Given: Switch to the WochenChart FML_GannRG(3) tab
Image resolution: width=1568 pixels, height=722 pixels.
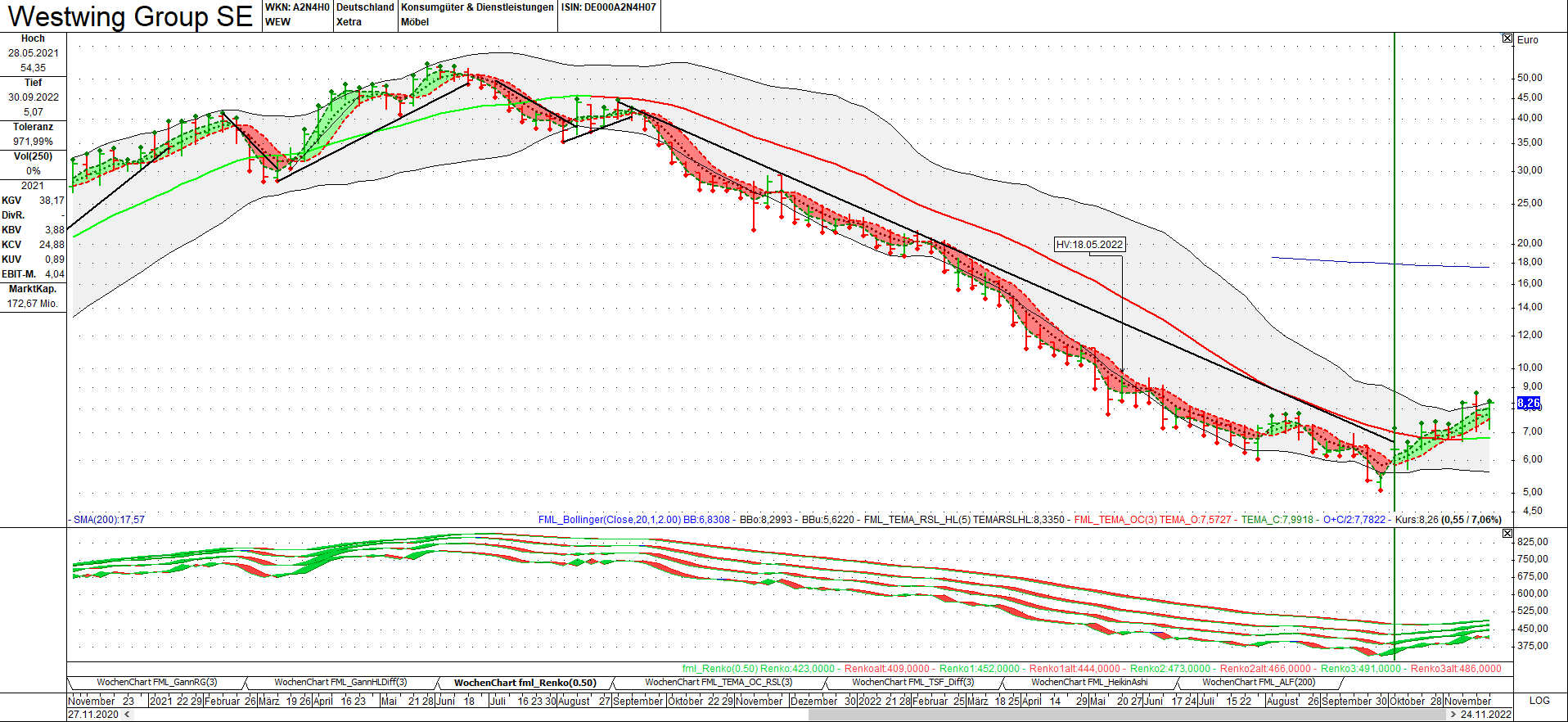Looking at the screenshot, I should (x=157, y=682).
